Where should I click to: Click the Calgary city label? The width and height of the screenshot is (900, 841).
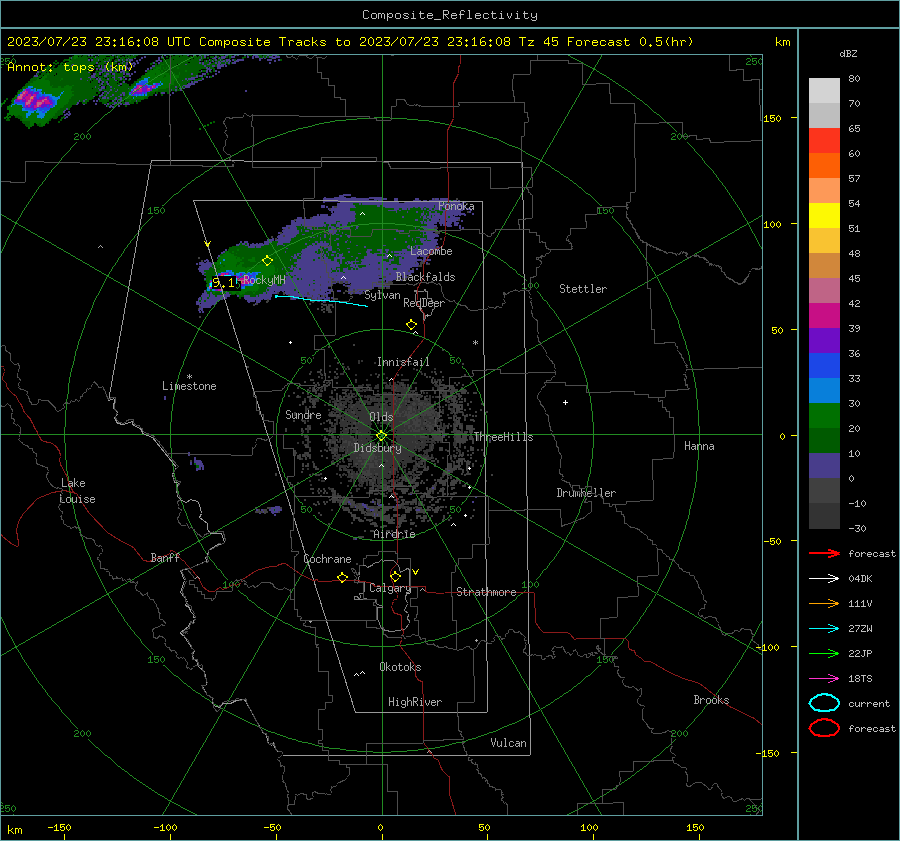pos(390,588)
